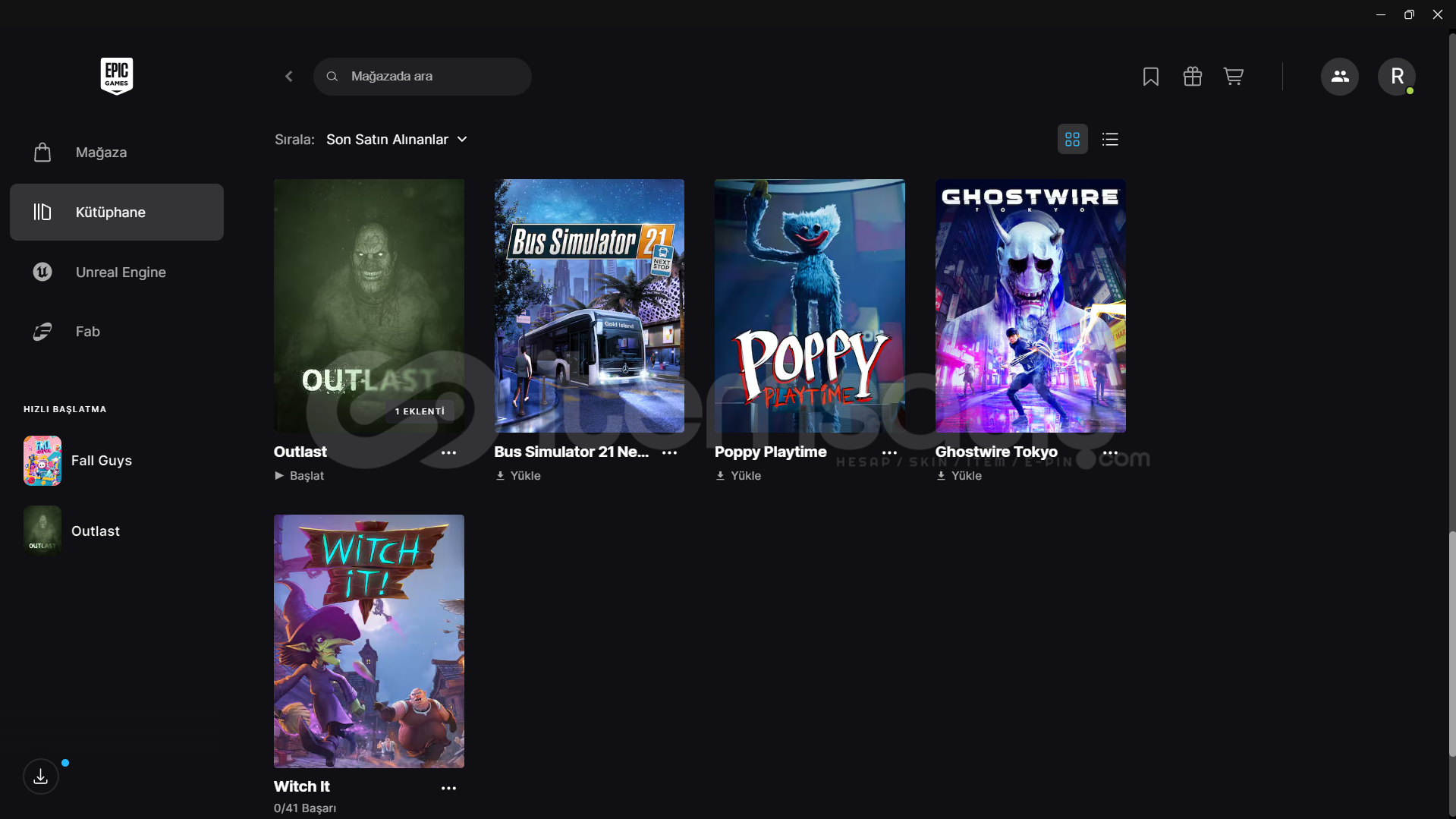Open the wishlist bookmark icon
This screenshot has width=1456, height=819.
(1151, 77)
